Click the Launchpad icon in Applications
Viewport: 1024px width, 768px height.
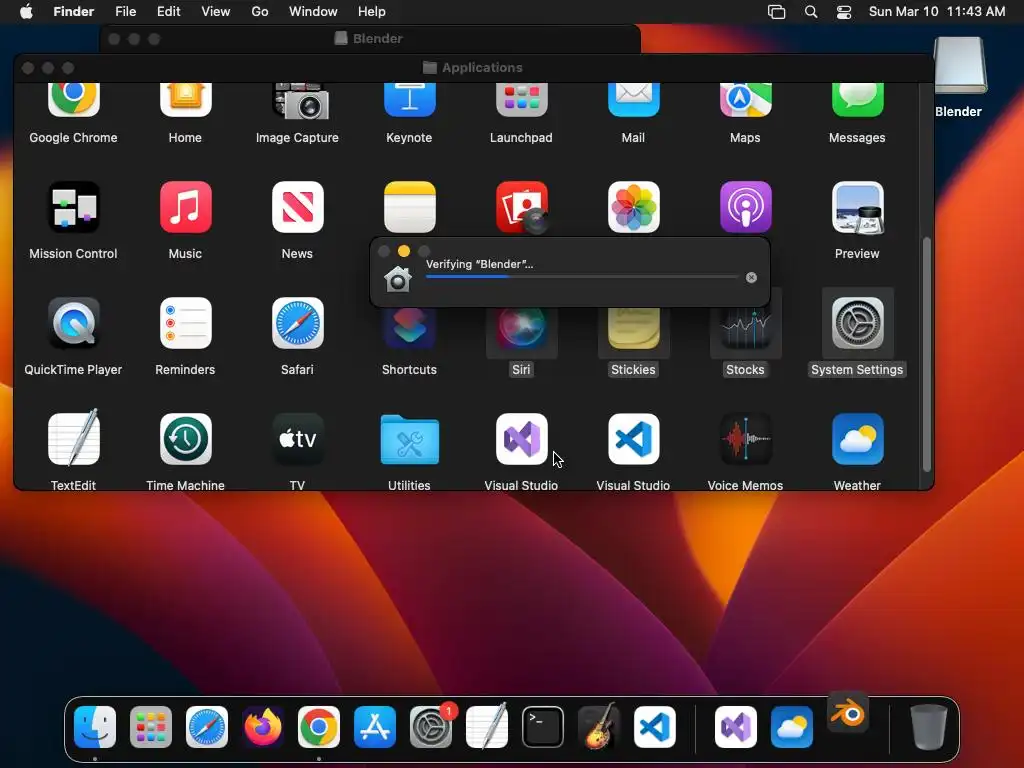[x=521, y=100]
